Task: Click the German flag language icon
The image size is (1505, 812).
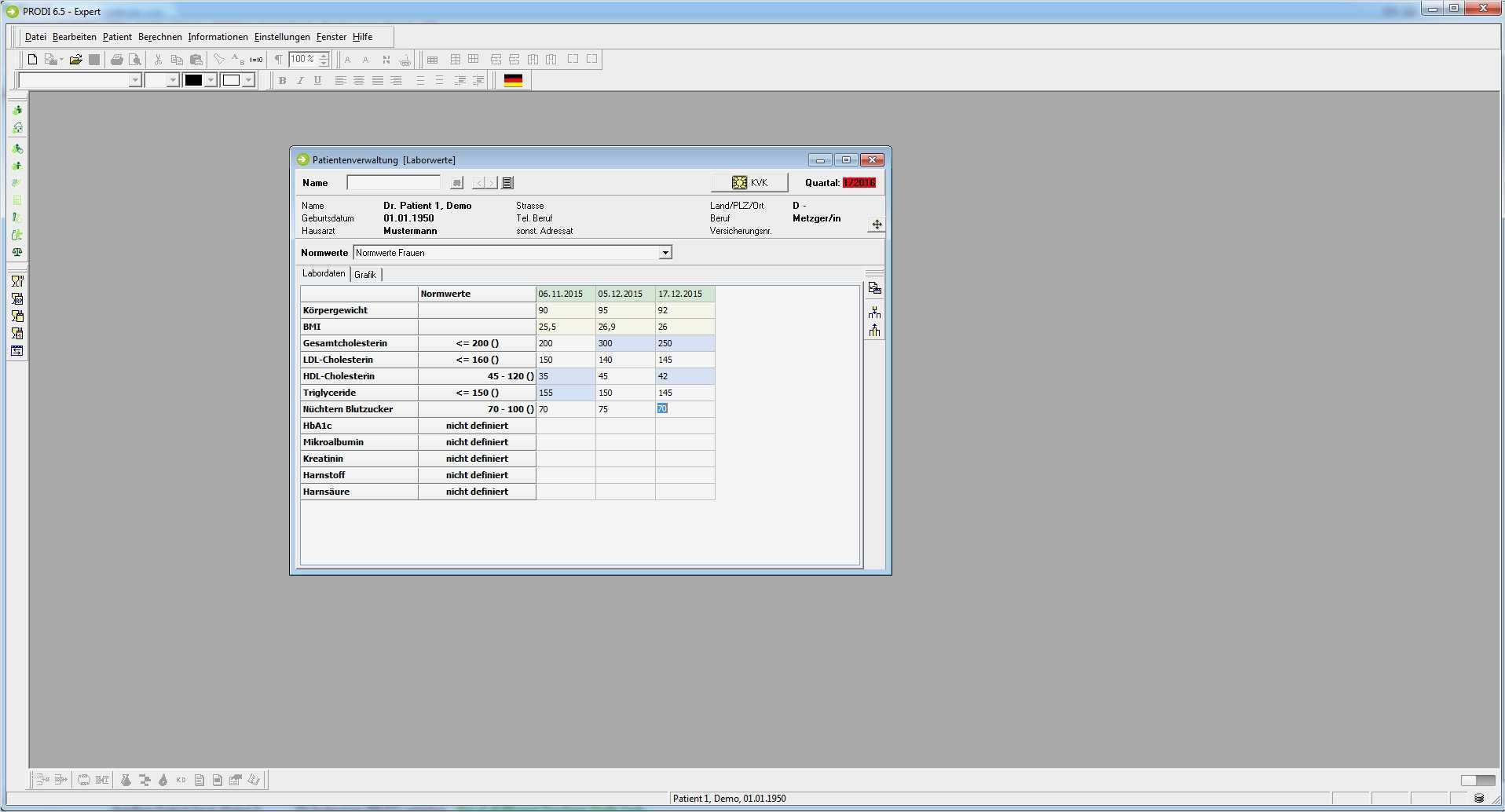Action: 513,80
